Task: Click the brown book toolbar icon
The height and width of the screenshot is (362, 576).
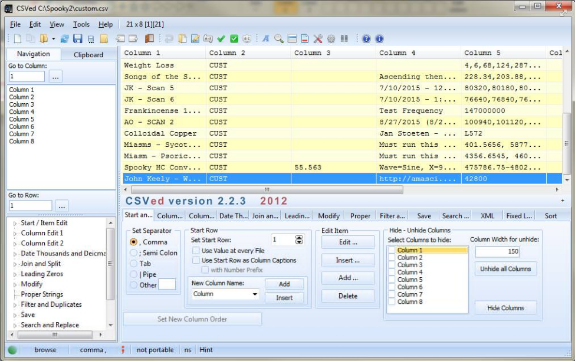Action: (149, 38)
